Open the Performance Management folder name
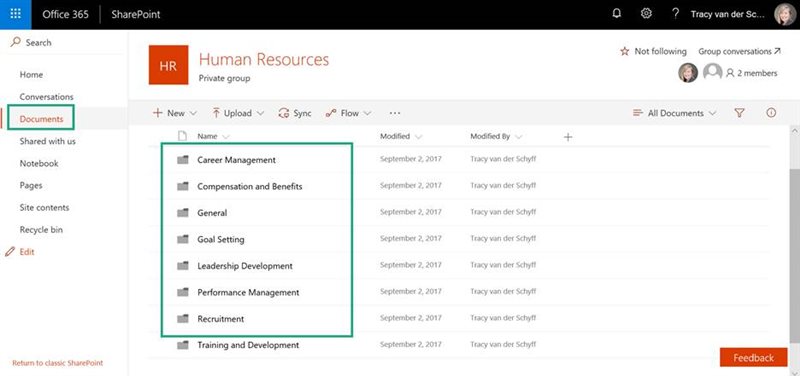Viewport: 800px width, 376px height. click(x=248, y=292)
